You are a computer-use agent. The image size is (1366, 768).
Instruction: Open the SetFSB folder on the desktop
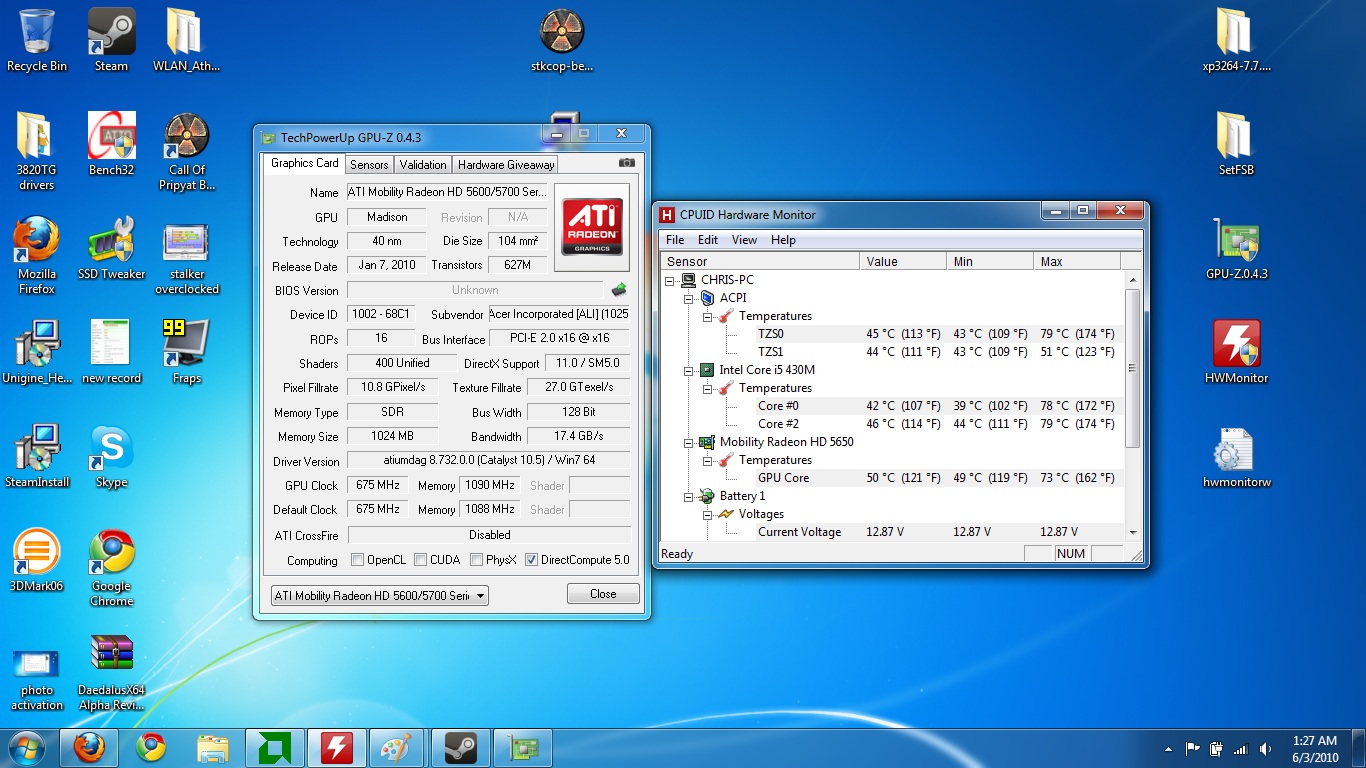(1236, 144)
